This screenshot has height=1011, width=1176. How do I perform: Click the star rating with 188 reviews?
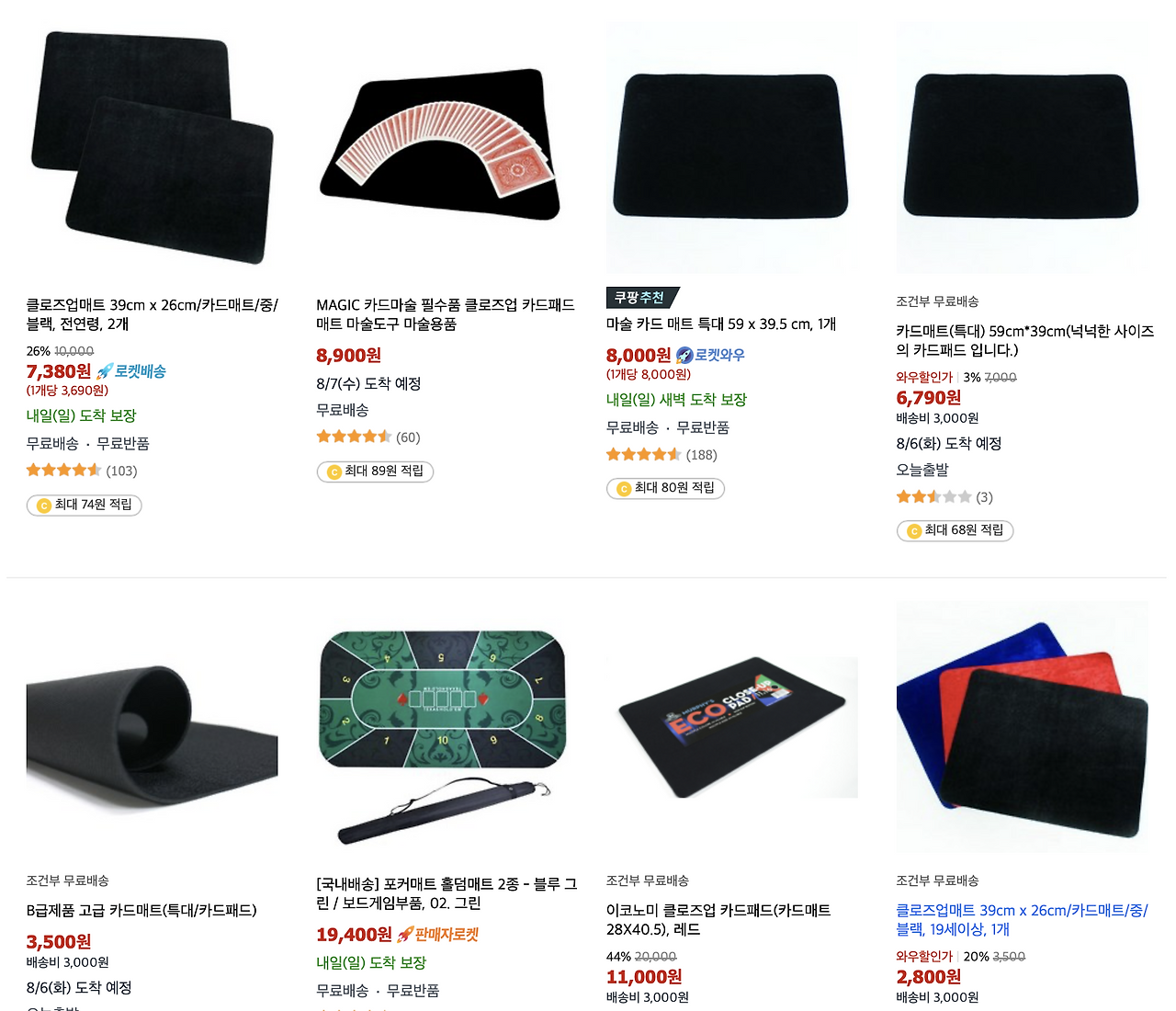click(643, 454)
